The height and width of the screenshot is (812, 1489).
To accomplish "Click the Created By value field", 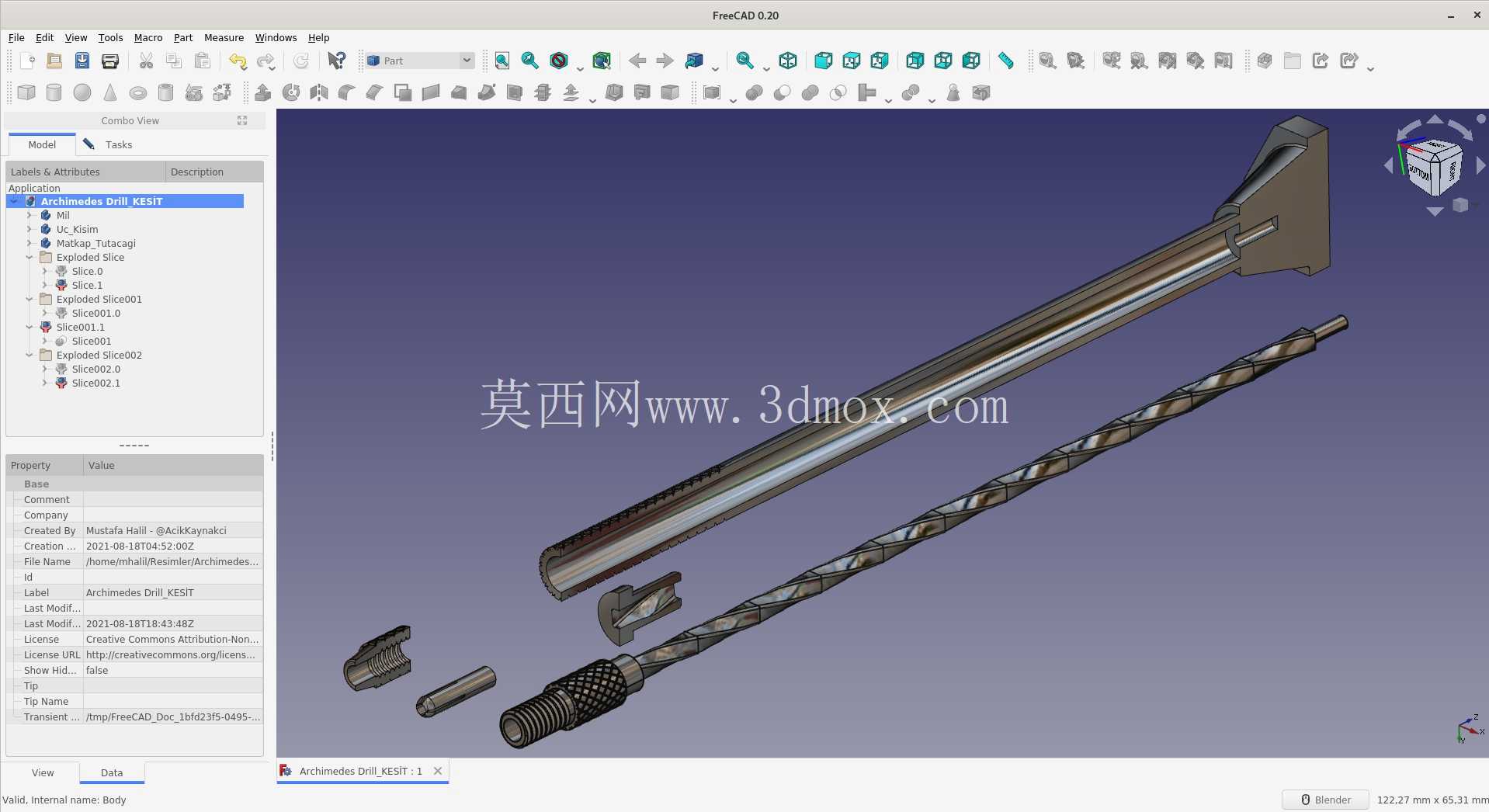I will 172,530.
